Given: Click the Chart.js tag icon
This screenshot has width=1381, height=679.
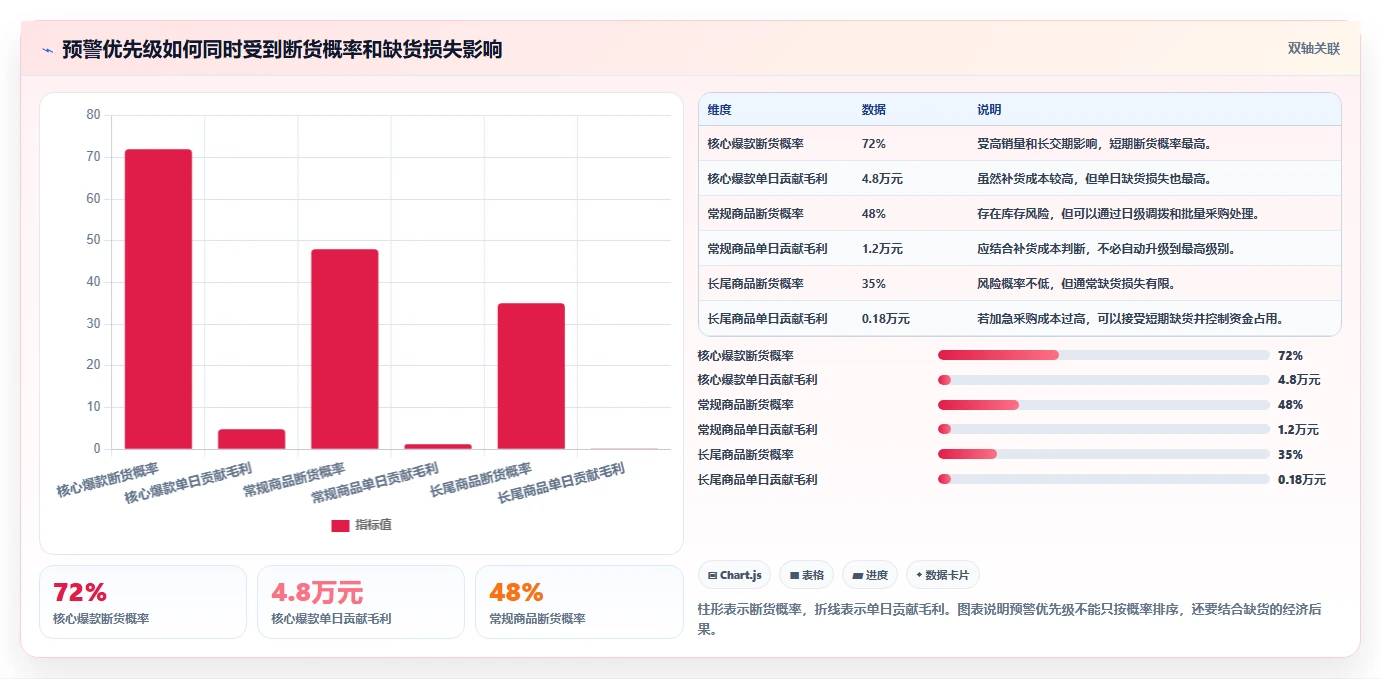Looking at the screenshot, I should pos(712,575).
